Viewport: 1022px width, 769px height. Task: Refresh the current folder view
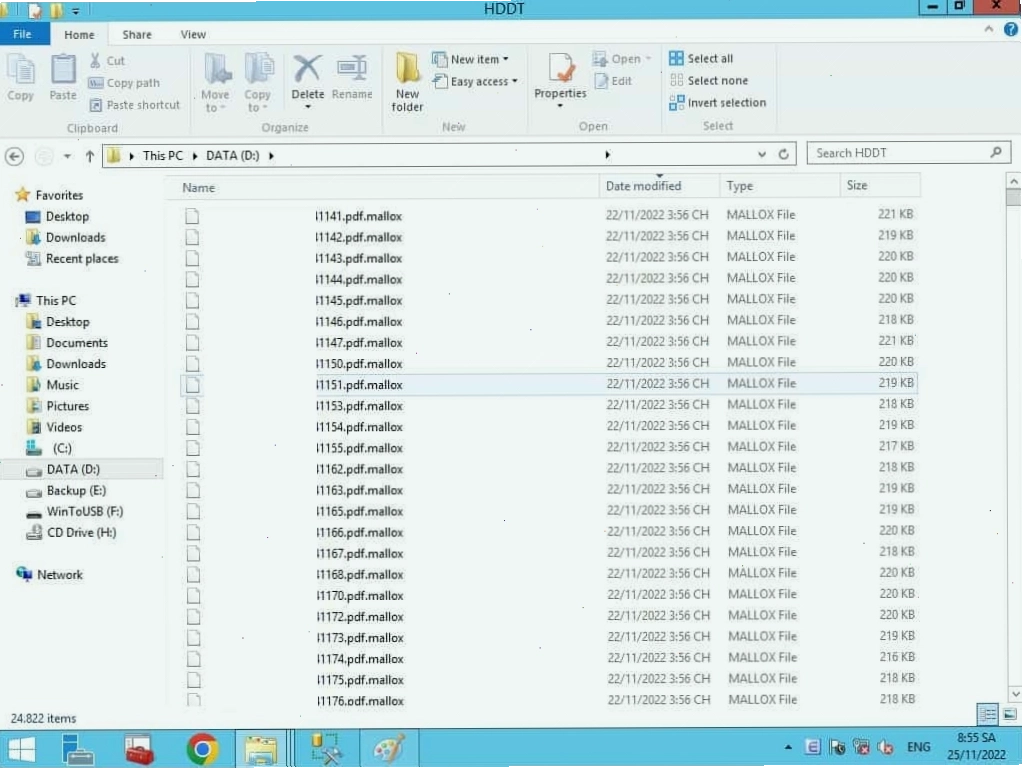click(x=783, y=154)
